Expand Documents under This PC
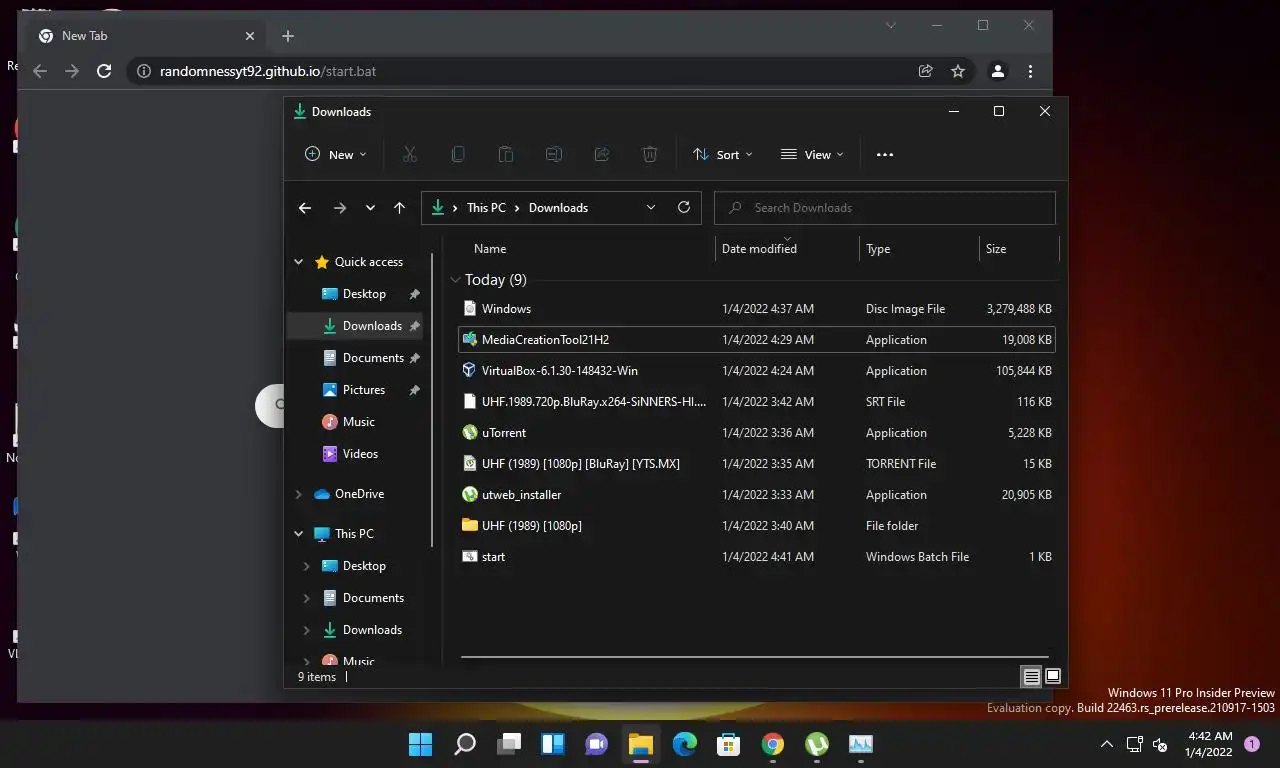Viewport: 1280px width, 768px height. point(307,598)
